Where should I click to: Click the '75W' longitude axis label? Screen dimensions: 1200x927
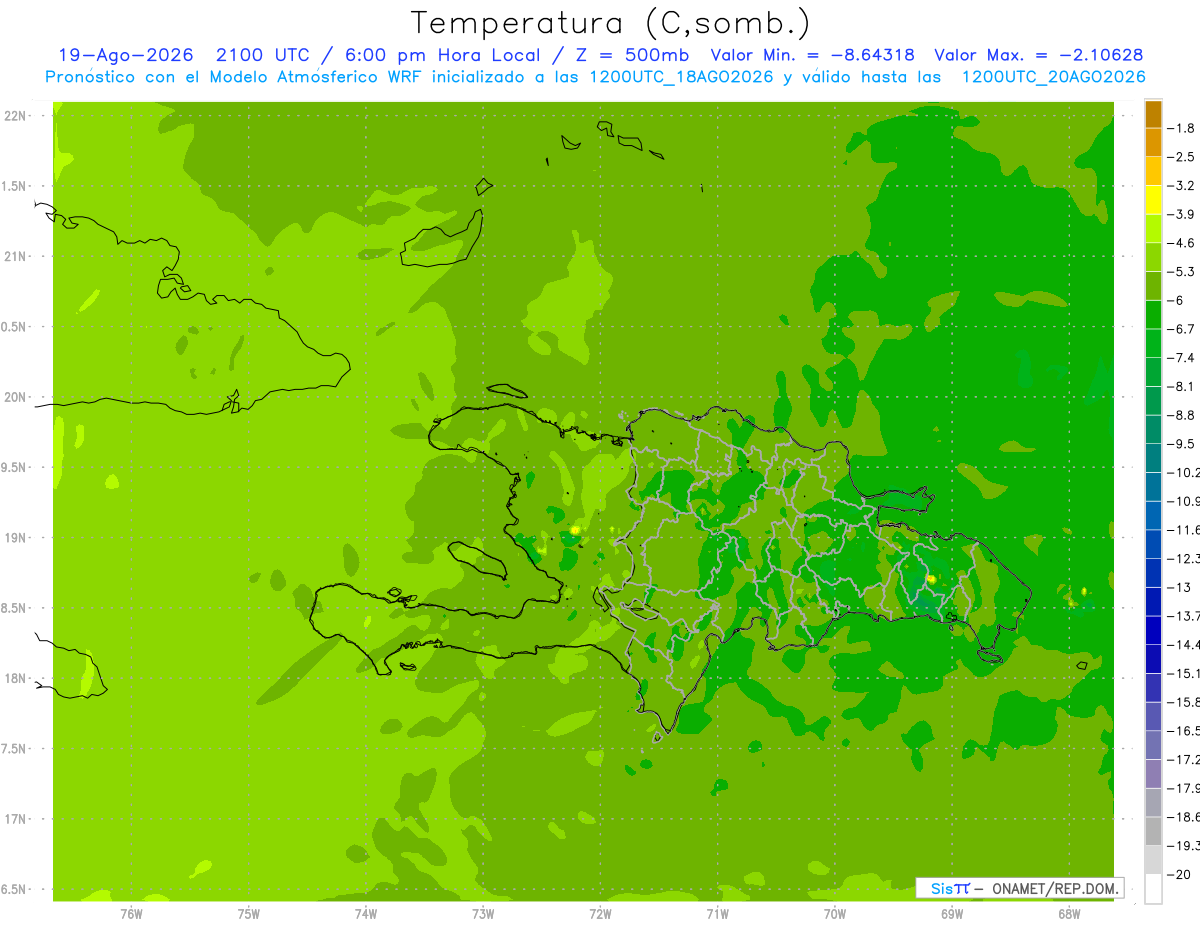(249, 914)
